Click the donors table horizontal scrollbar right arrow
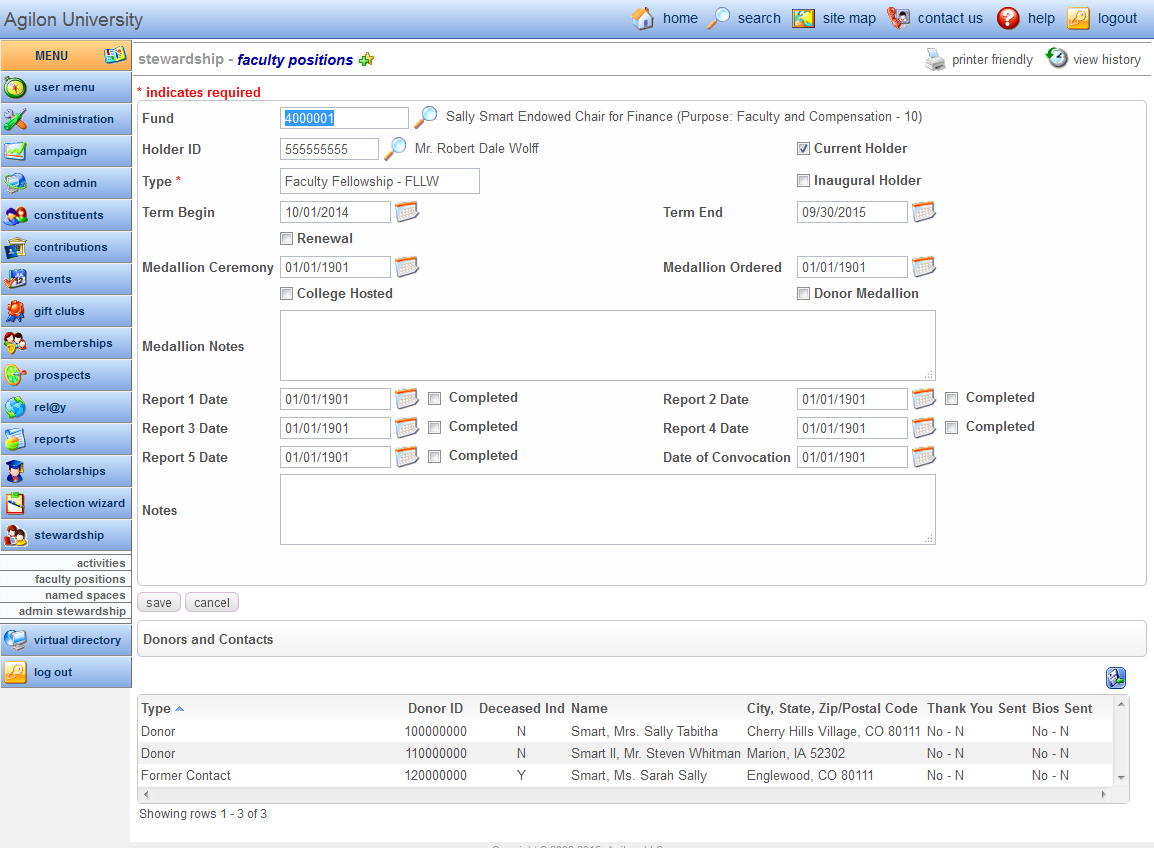Screen dimensions: 1154x848 (1103, 794)
